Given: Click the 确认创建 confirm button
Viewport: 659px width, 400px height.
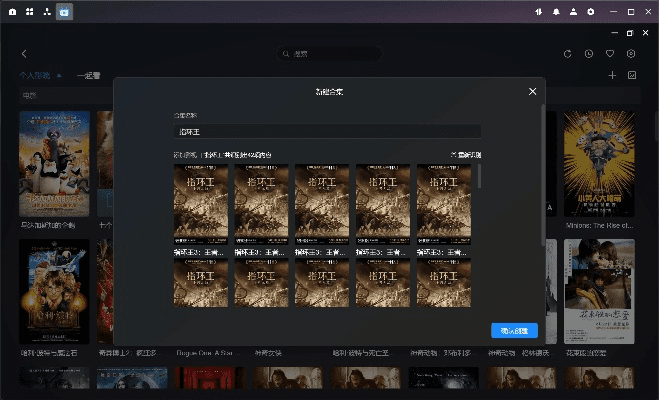Looking at the screenshot, I should (515, 331).
